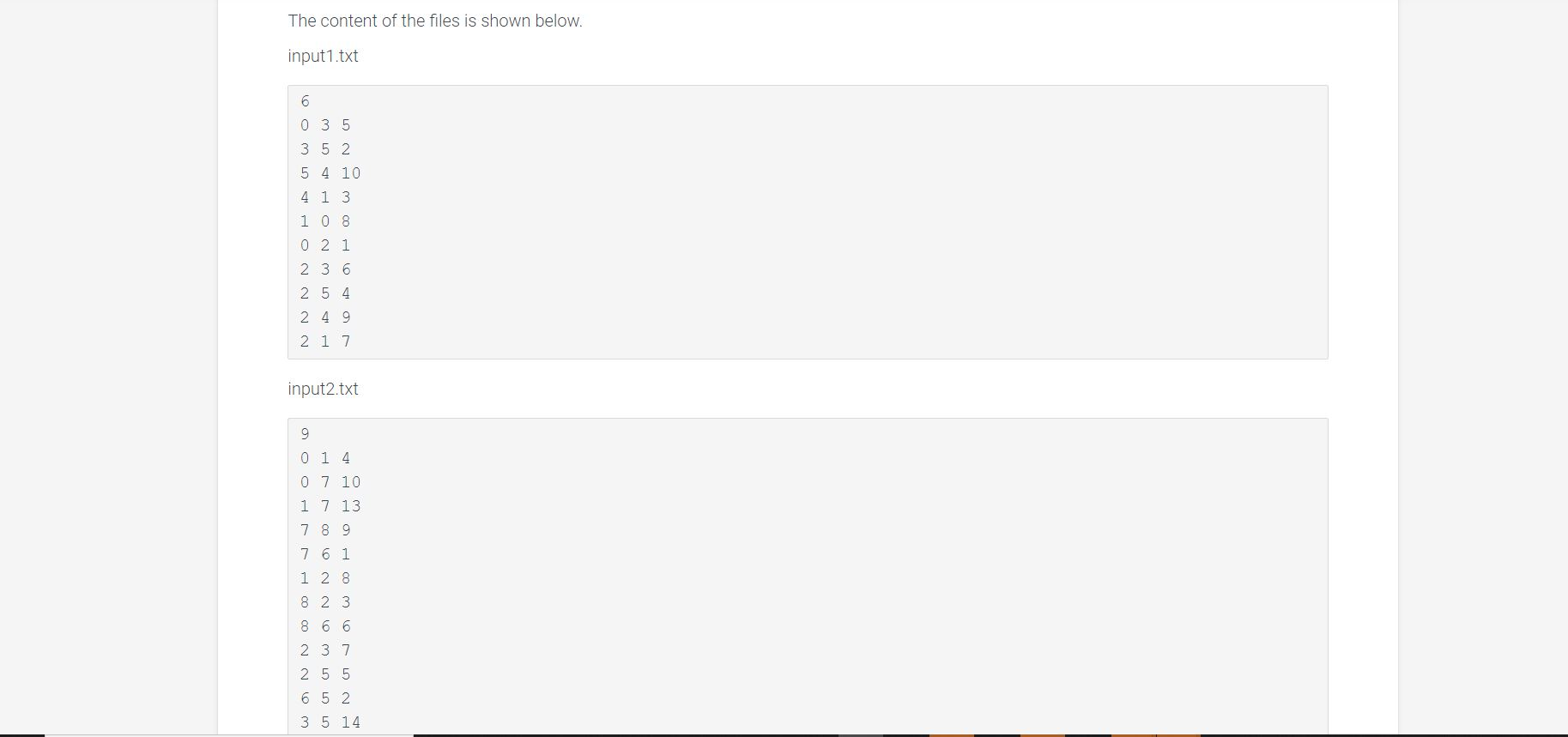Click the '0 1 4' line in input2.txt
Screen dimensions: 1568x737
pyautogui.click(x=325, y=458)
